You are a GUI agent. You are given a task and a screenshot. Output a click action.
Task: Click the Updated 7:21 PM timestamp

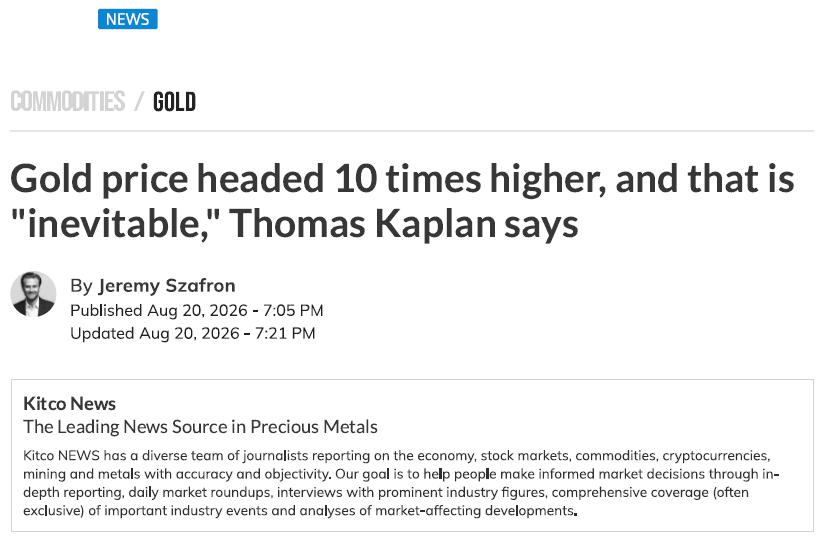192,333
